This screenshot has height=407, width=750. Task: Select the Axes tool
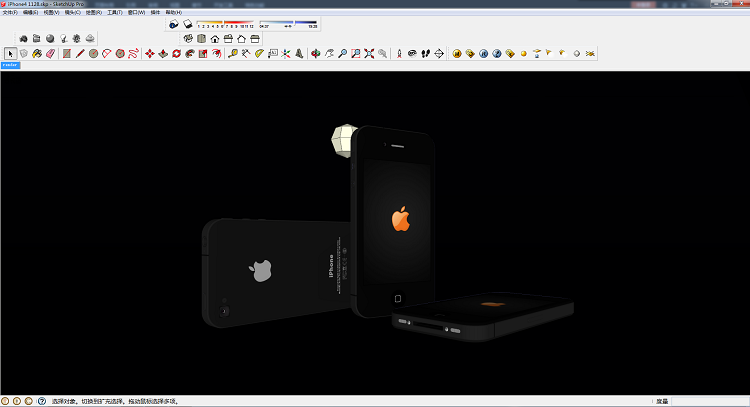coord(286,54)
